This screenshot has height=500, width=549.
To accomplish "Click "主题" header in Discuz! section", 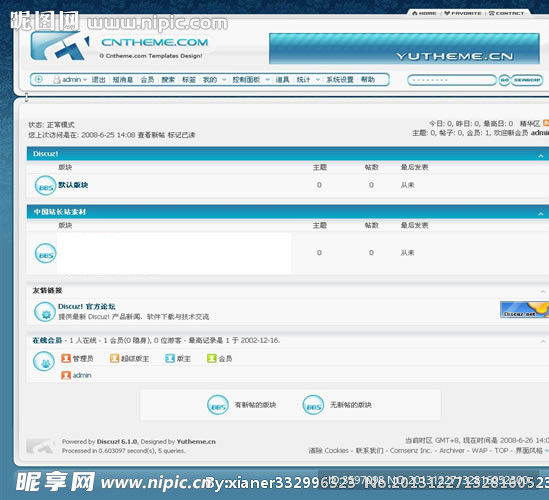I will point(319,167).
